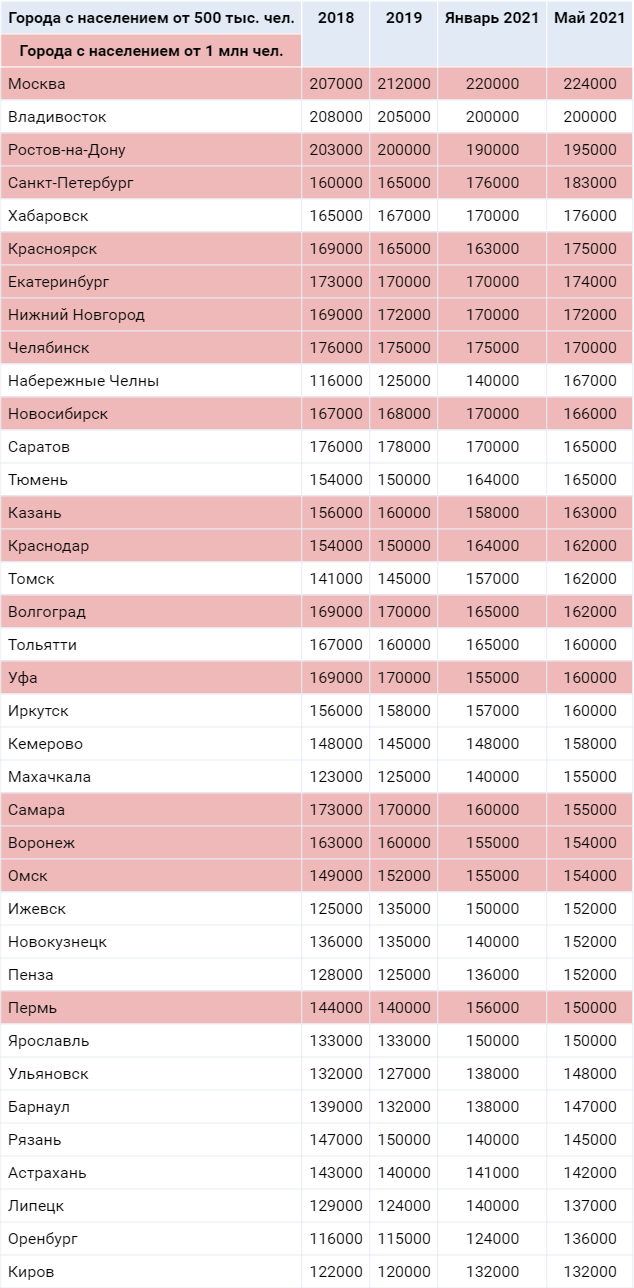Viewport: 634px width, 1288px height.
Task: Click the Набережные Челны city name
Action: coord(84,381)
